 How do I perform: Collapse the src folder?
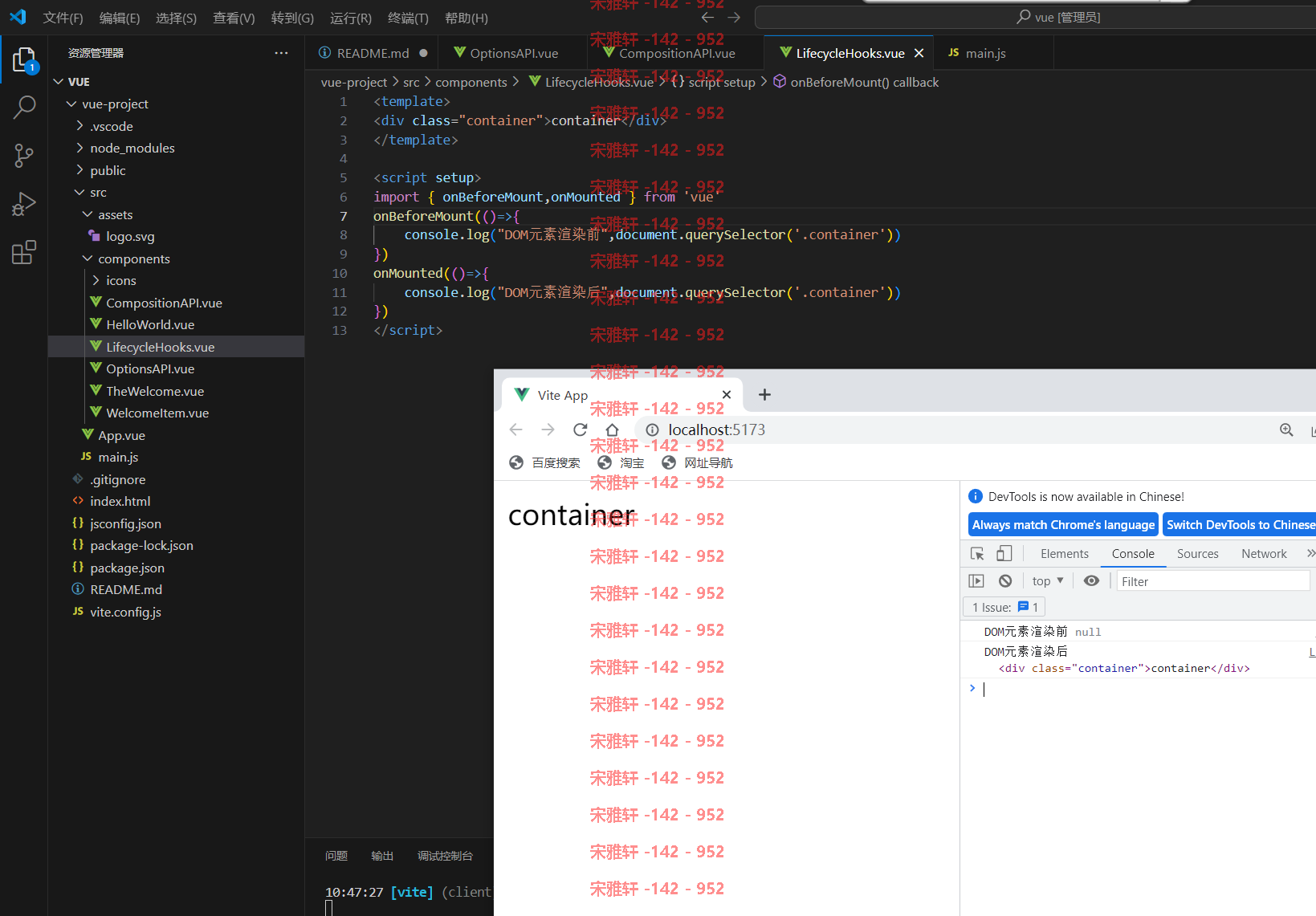[x=79, y=192]
